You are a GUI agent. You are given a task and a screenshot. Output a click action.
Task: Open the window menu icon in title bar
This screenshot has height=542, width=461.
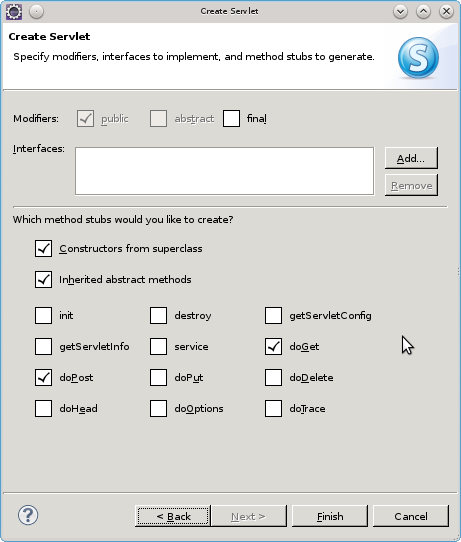coord(14,11)
